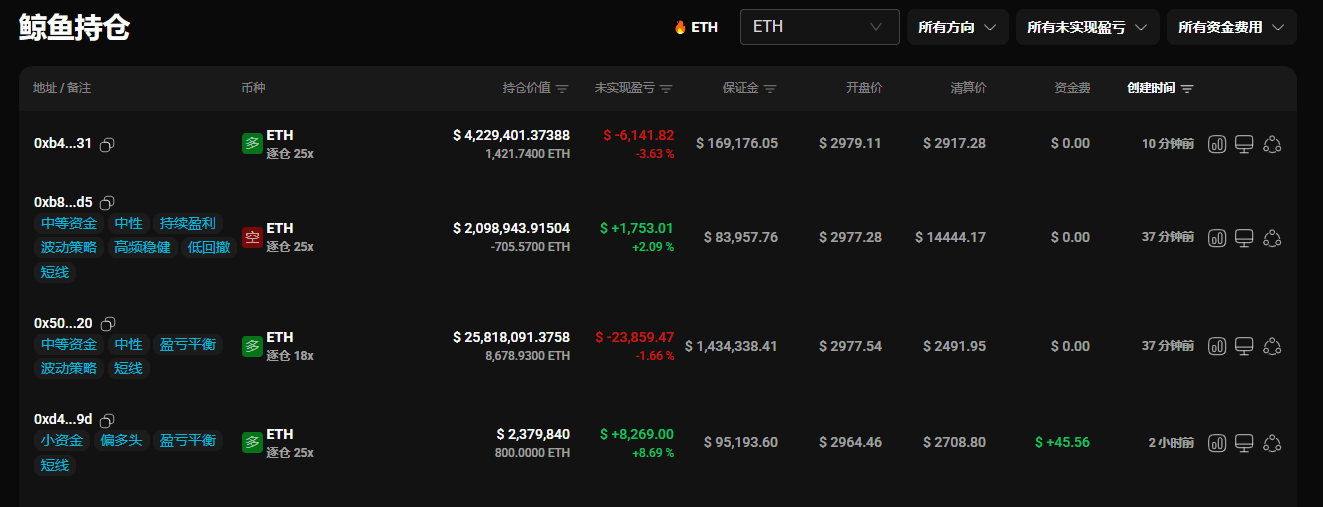Click monitor icon in the 0xb8...d5 row
The height and width of the screenshot is (507, 1323).
click(x=1244, y=238)
